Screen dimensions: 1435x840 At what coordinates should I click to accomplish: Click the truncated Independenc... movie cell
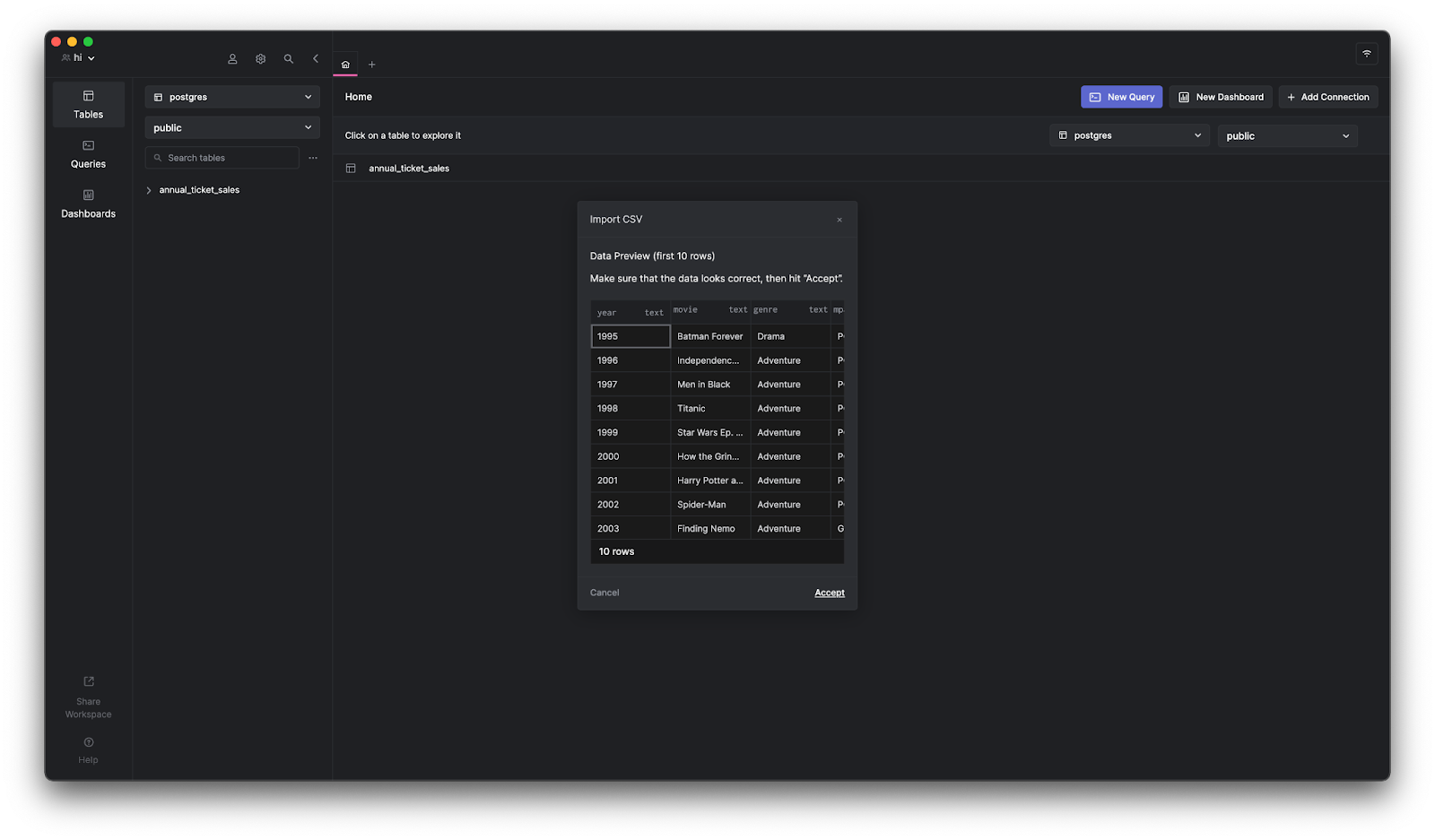click(710, 360)
